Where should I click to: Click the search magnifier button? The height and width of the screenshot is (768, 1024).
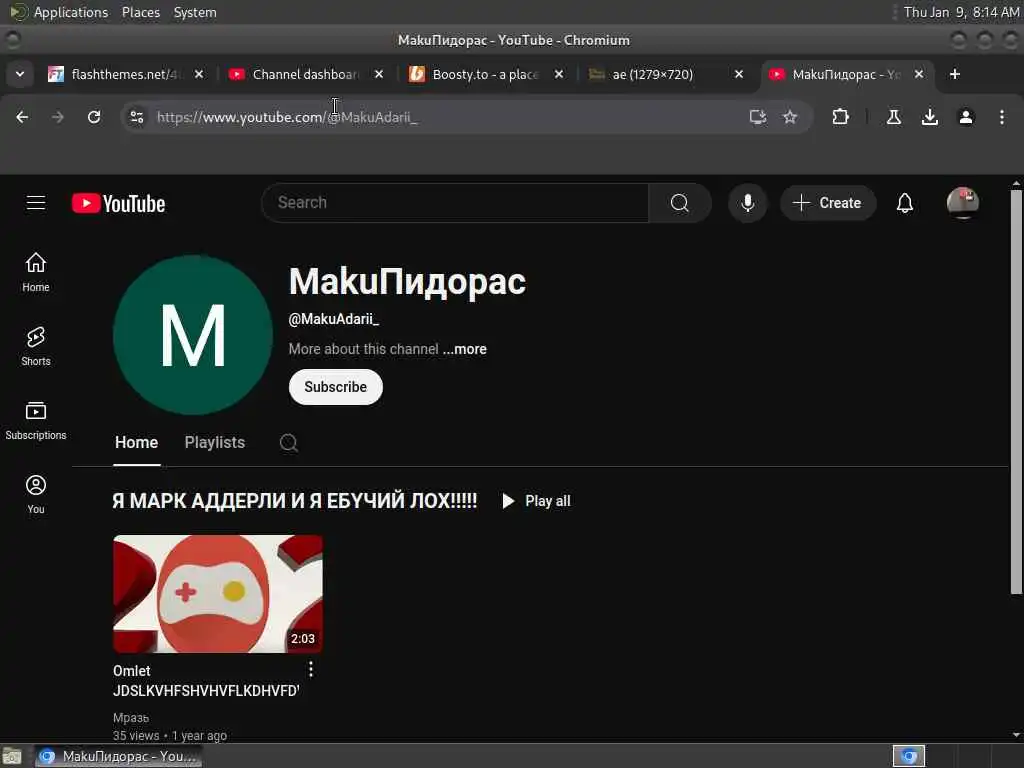680,203
